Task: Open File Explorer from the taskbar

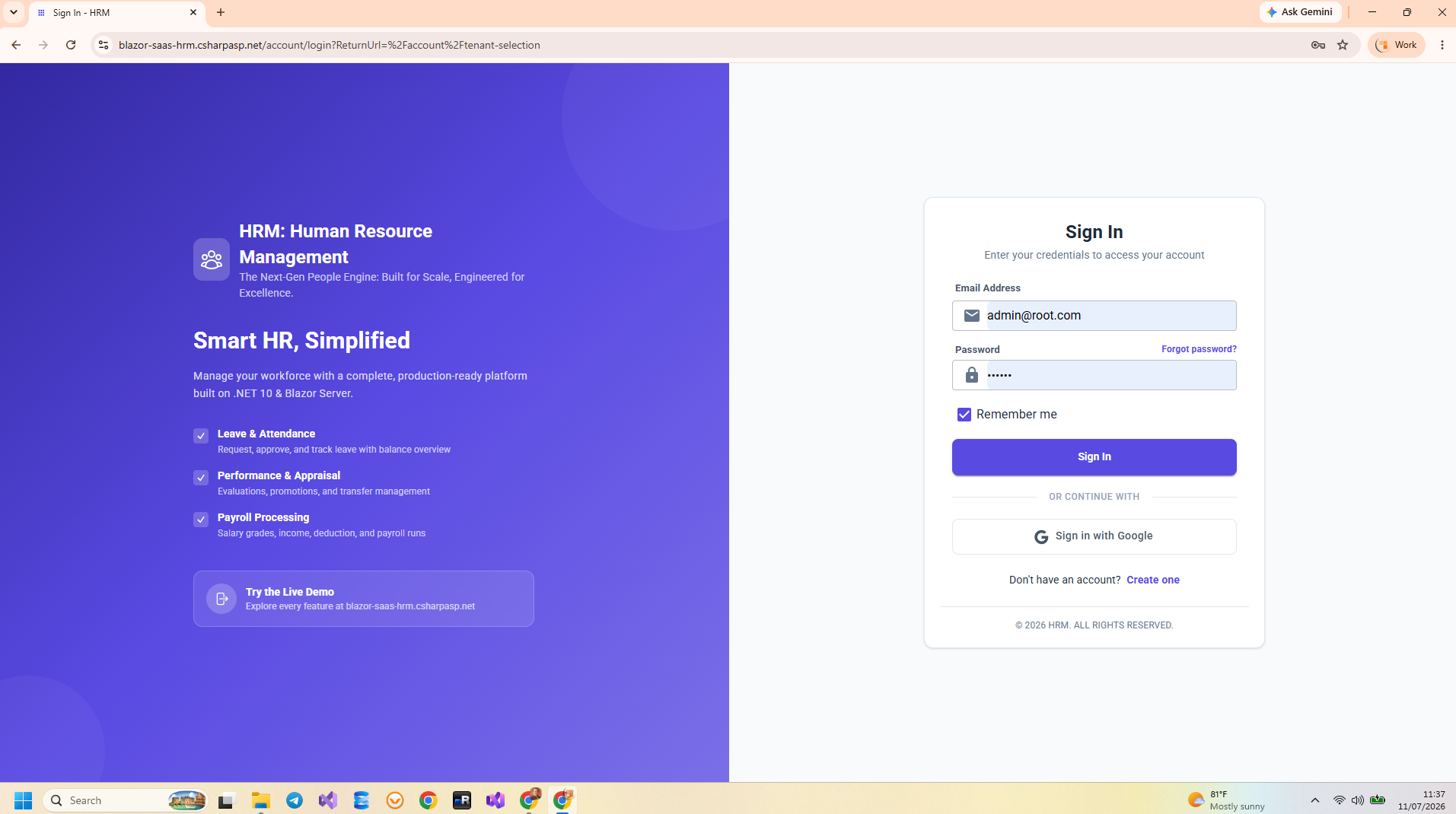Action: [x=261, y=800]
